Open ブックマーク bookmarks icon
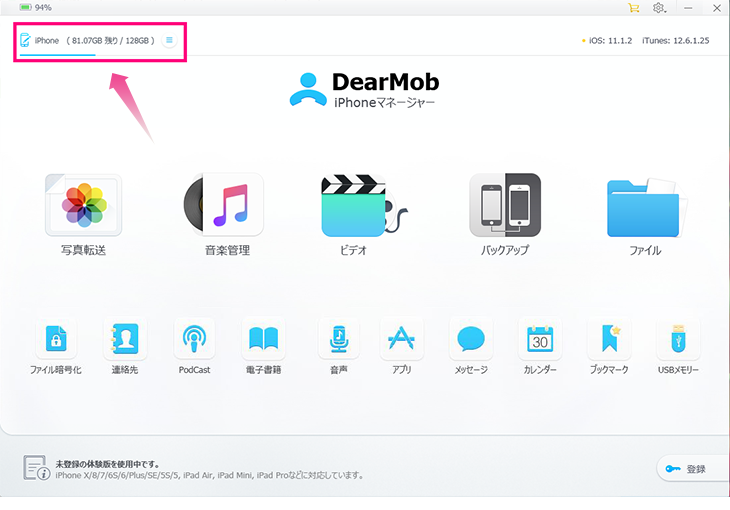Screen dimensions: 730x510 609,339
